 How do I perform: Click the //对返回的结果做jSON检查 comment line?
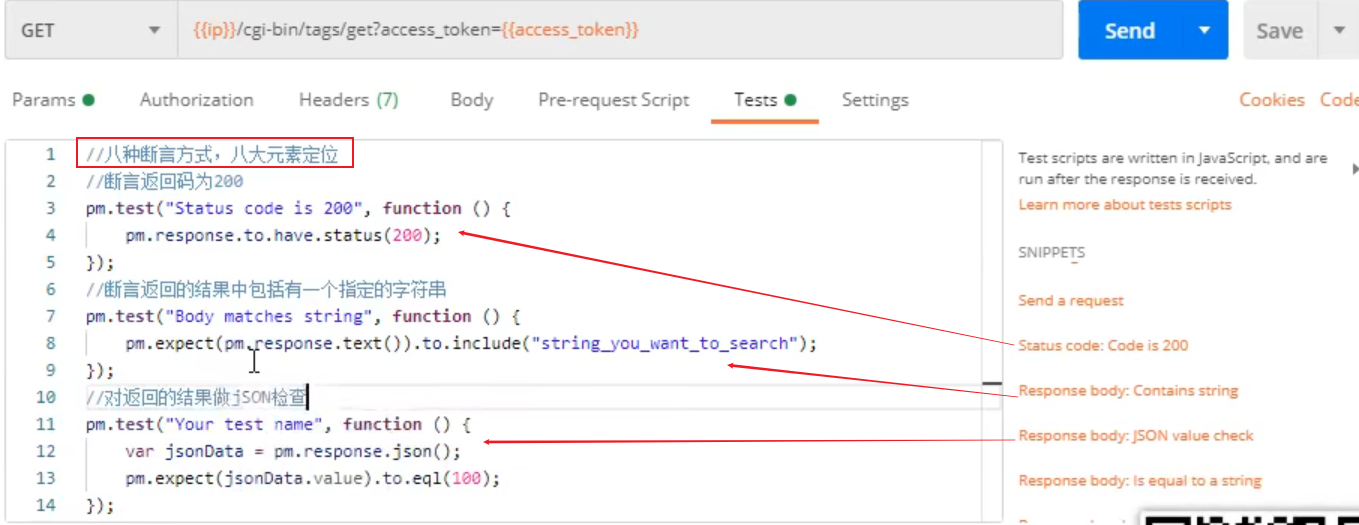(196, 397)
